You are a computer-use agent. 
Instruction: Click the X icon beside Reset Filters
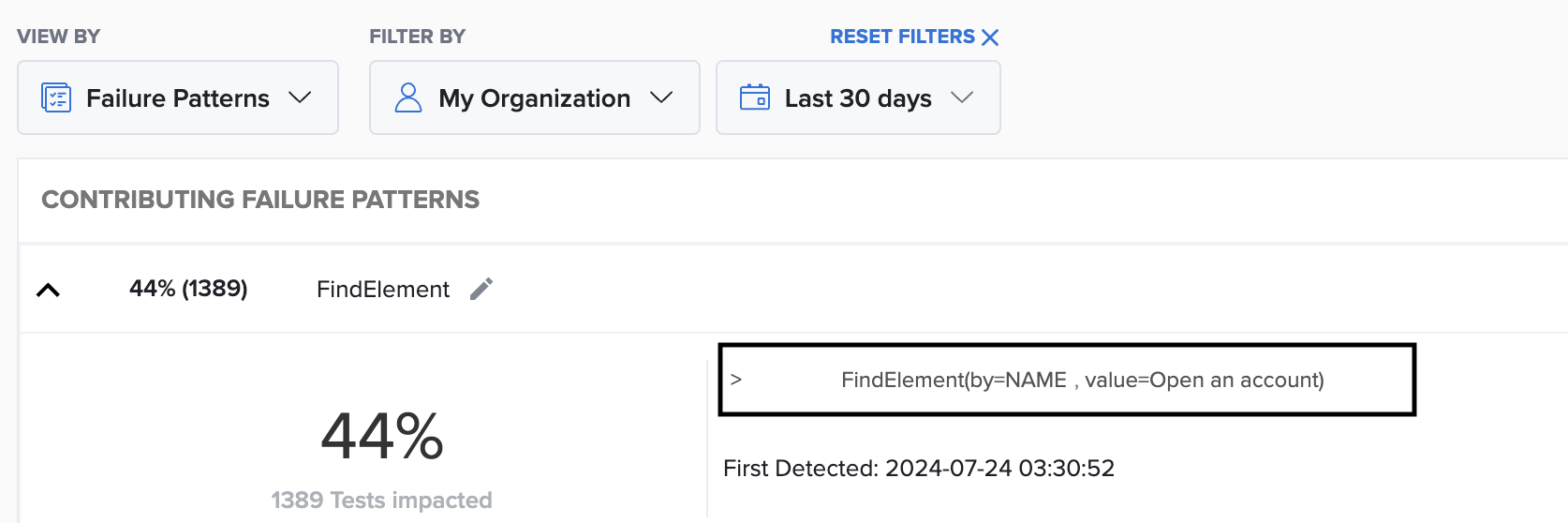(990, 37)
